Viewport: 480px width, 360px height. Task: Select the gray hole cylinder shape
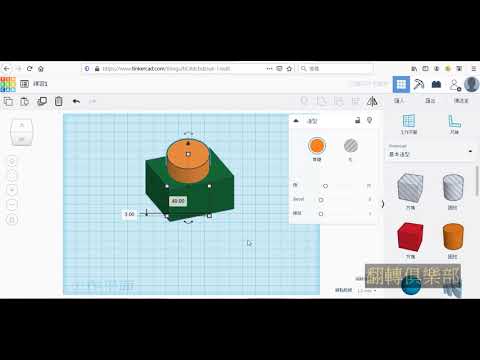point(453,188)
